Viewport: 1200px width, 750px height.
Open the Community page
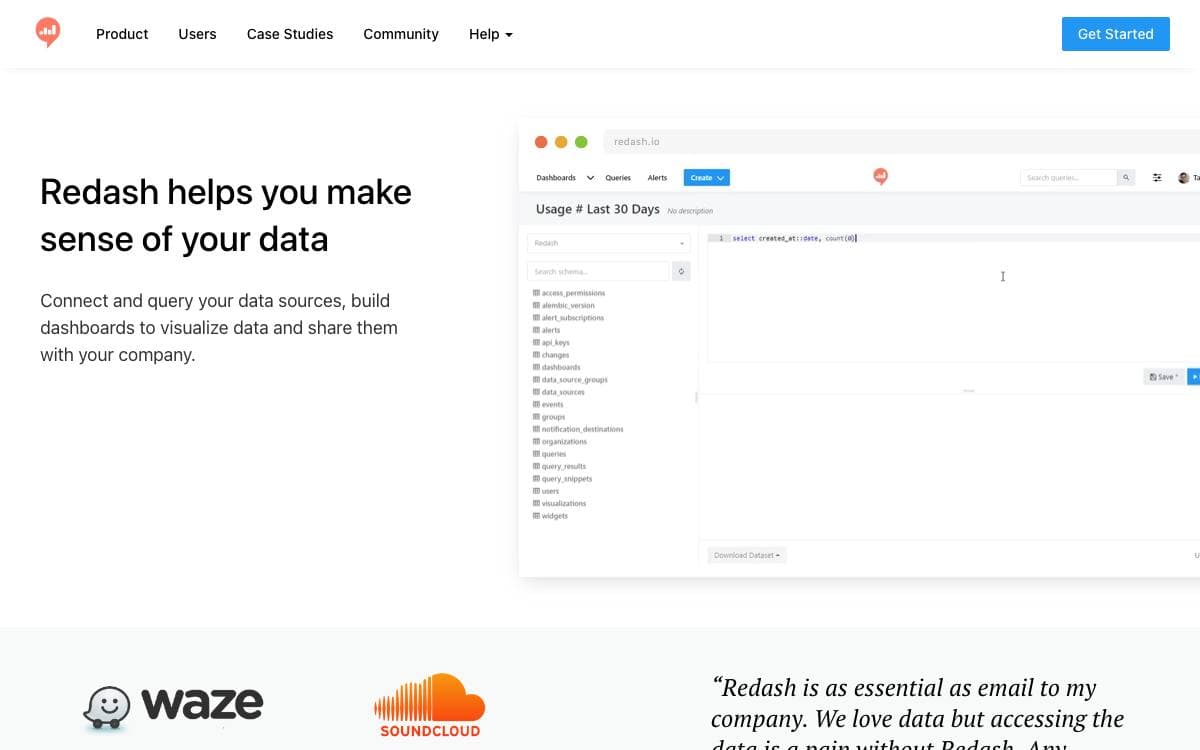coord(401,34)
